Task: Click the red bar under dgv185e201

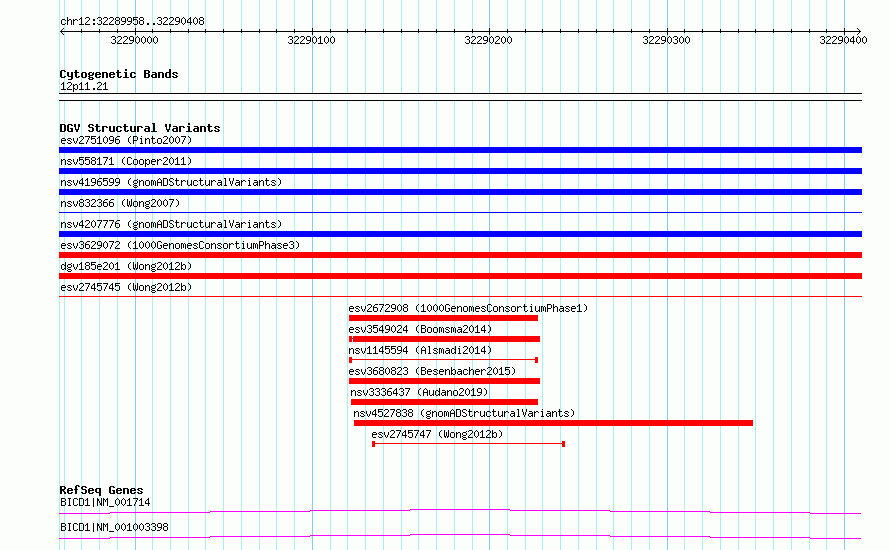Action: click(460, 276)
